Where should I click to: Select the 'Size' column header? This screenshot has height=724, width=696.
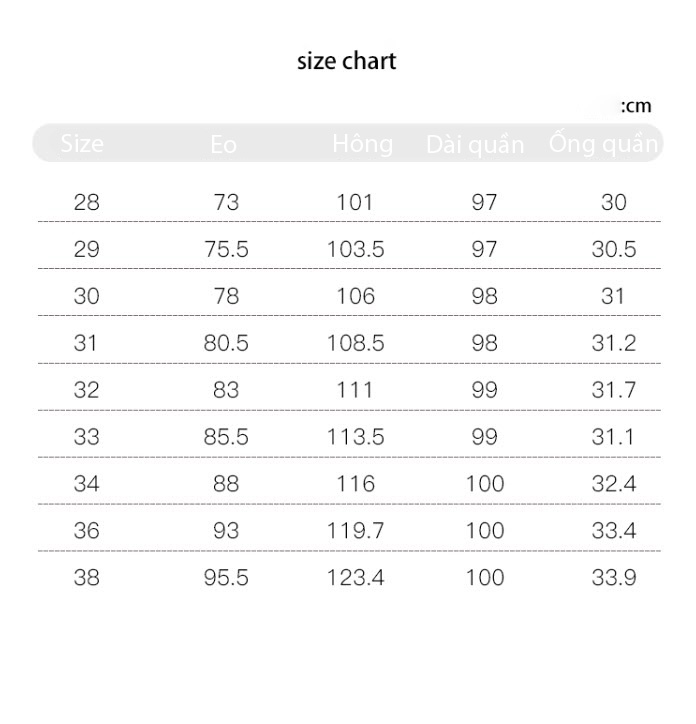82,143
